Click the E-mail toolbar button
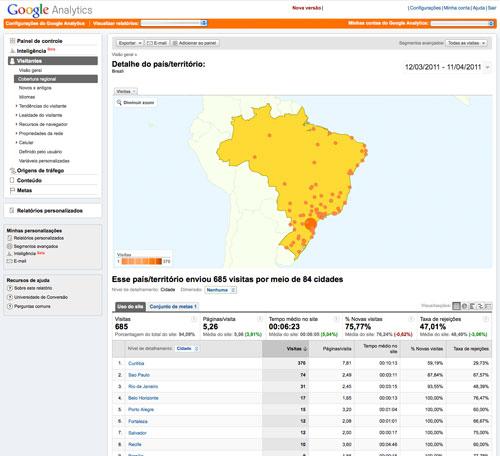 tap(157, 43)
